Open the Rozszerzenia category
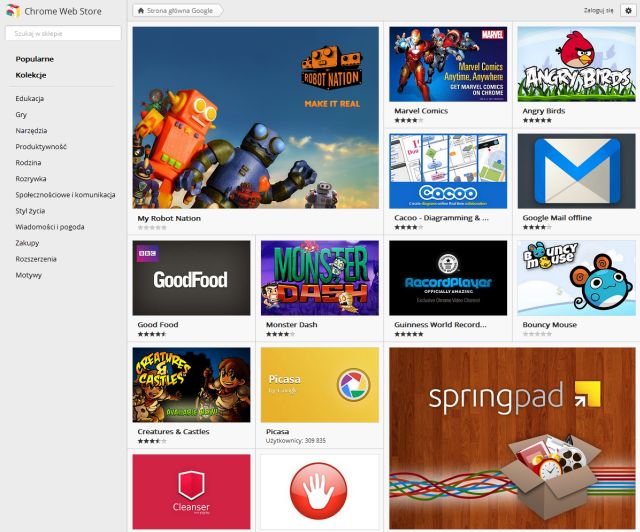 click(x=36, y=259)
